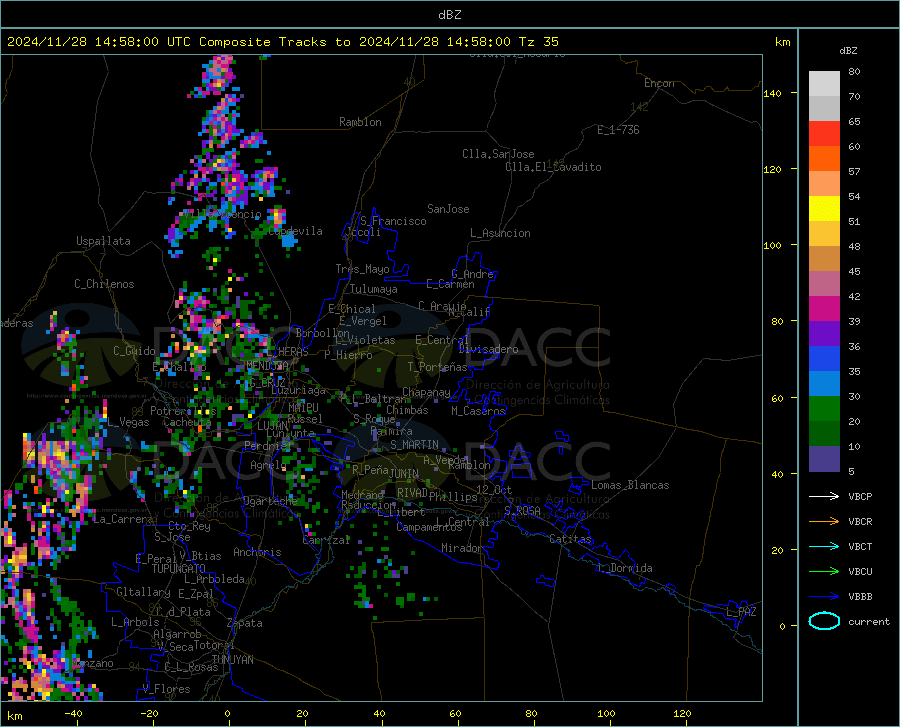The height and width of the screenshot is (727, 900).
Task: Click the cyan 'current' ellipse icon
Action: 824,621
